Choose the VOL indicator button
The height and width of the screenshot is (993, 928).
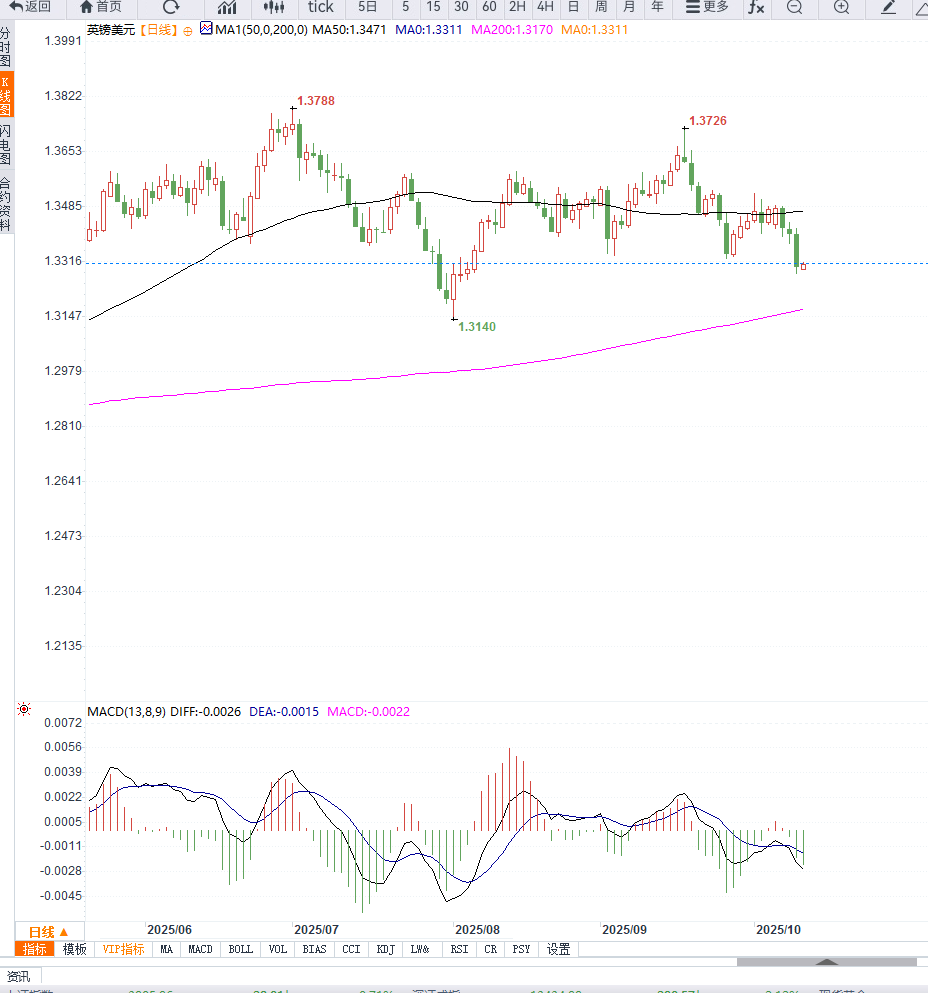coord(277,949)
